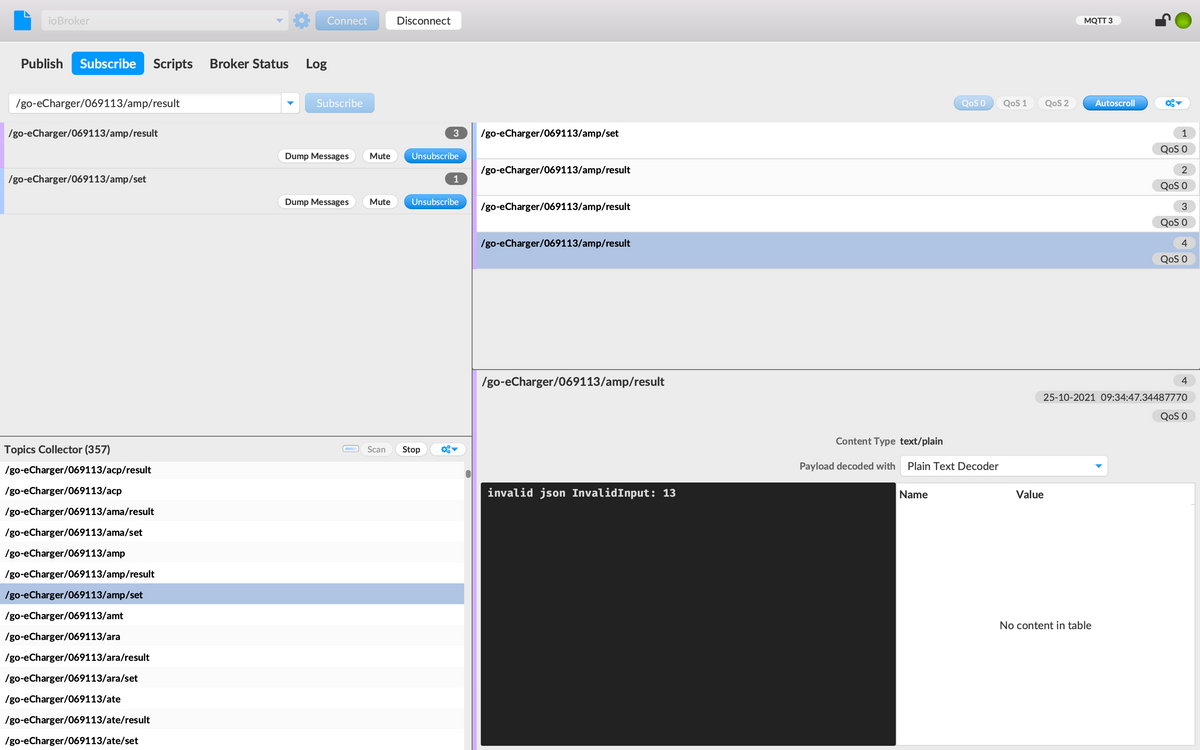Click the Topics Collector scan progress indicator

point(351,450)
